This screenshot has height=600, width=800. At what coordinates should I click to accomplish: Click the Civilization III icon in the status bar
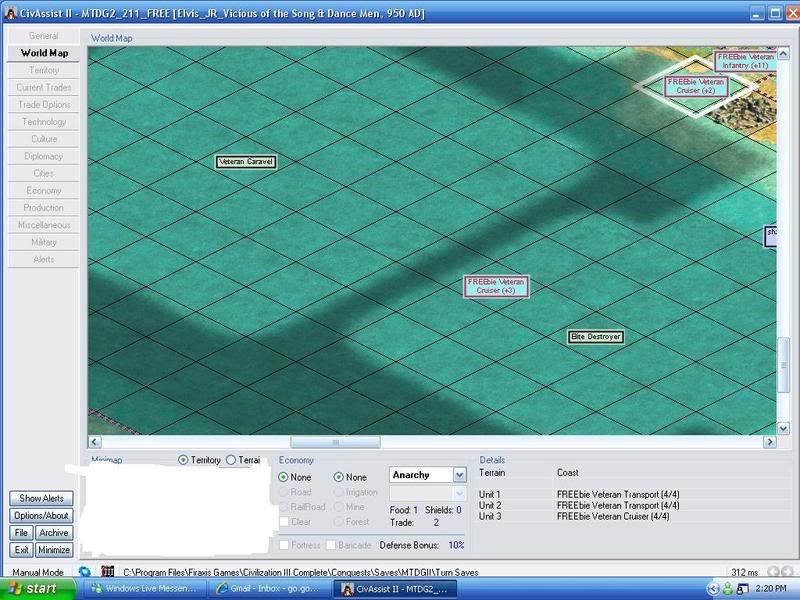pyautogui.click(x=107, y=571)
